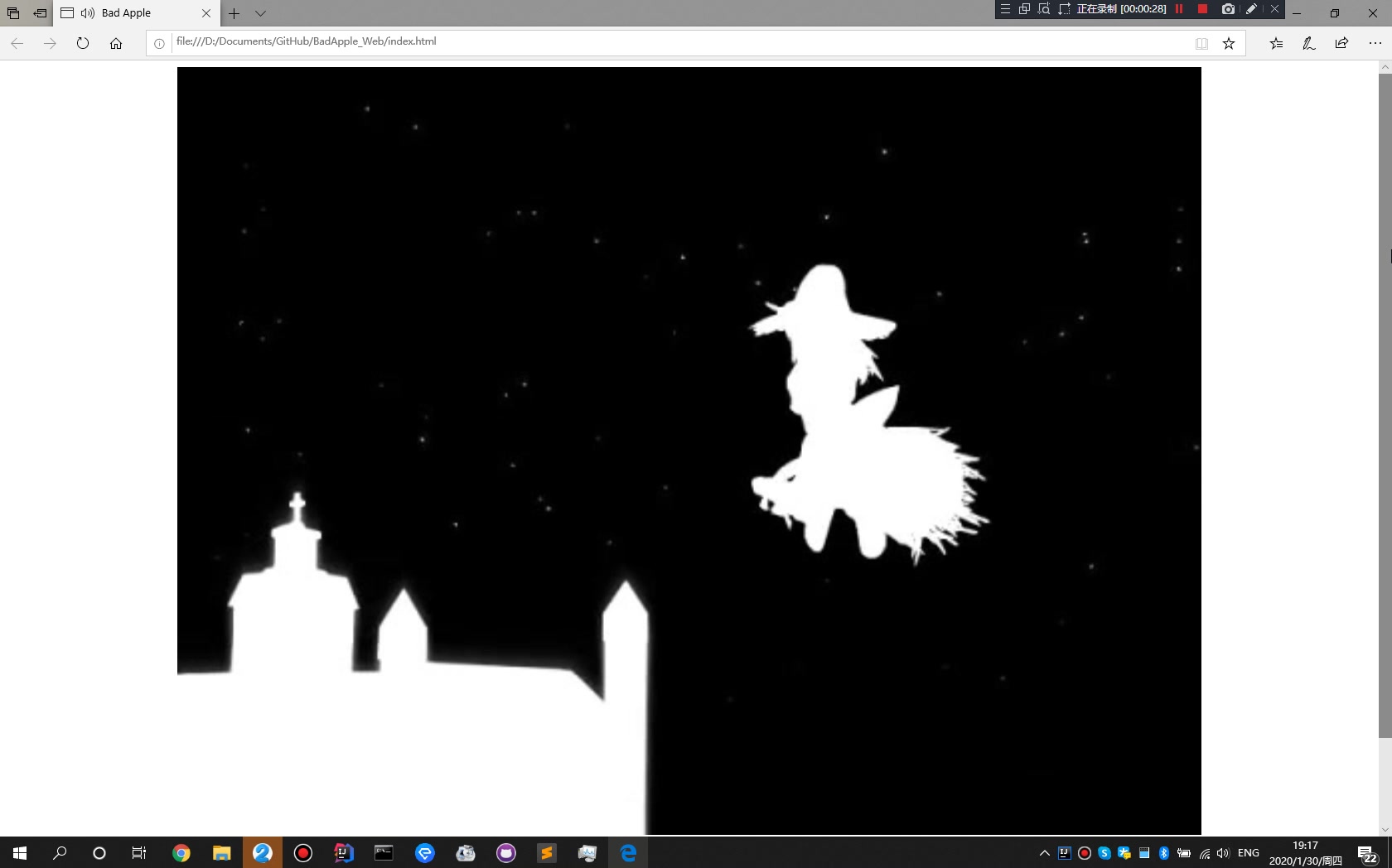Open the blue chat bubble taskbar app

coord(425,852)
